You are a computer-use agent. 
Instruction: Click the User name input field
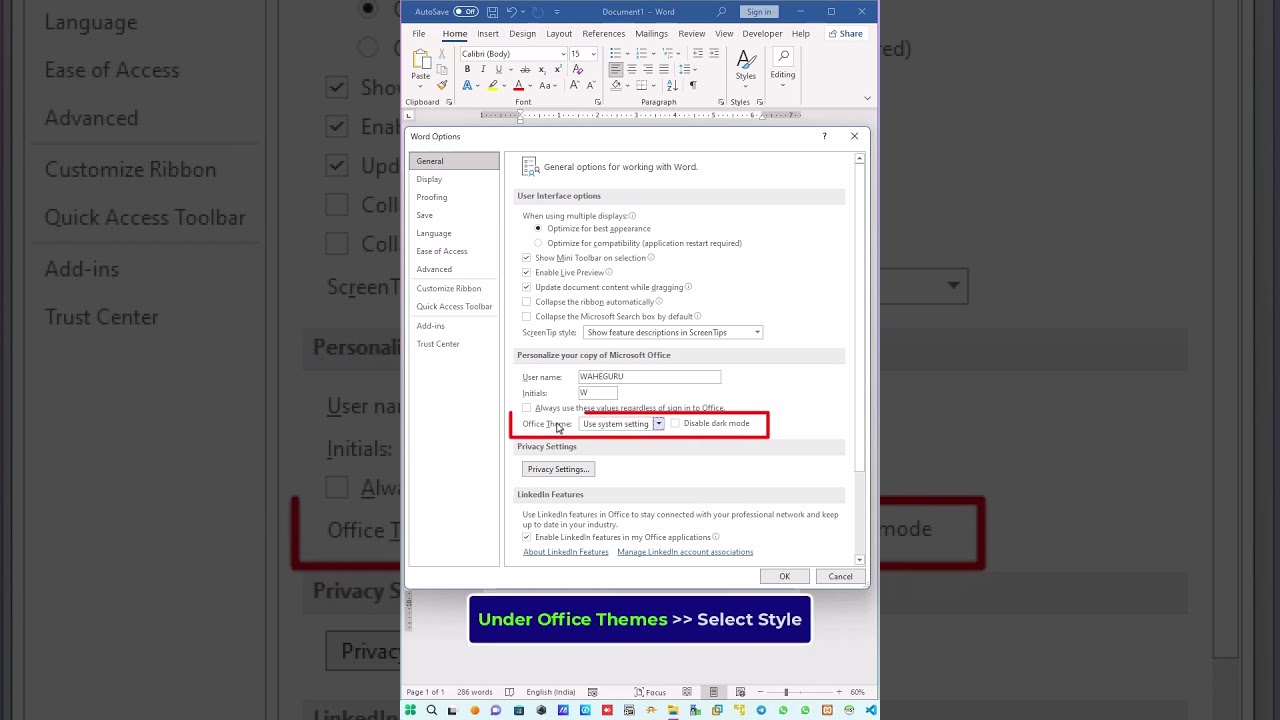(649, 377)
